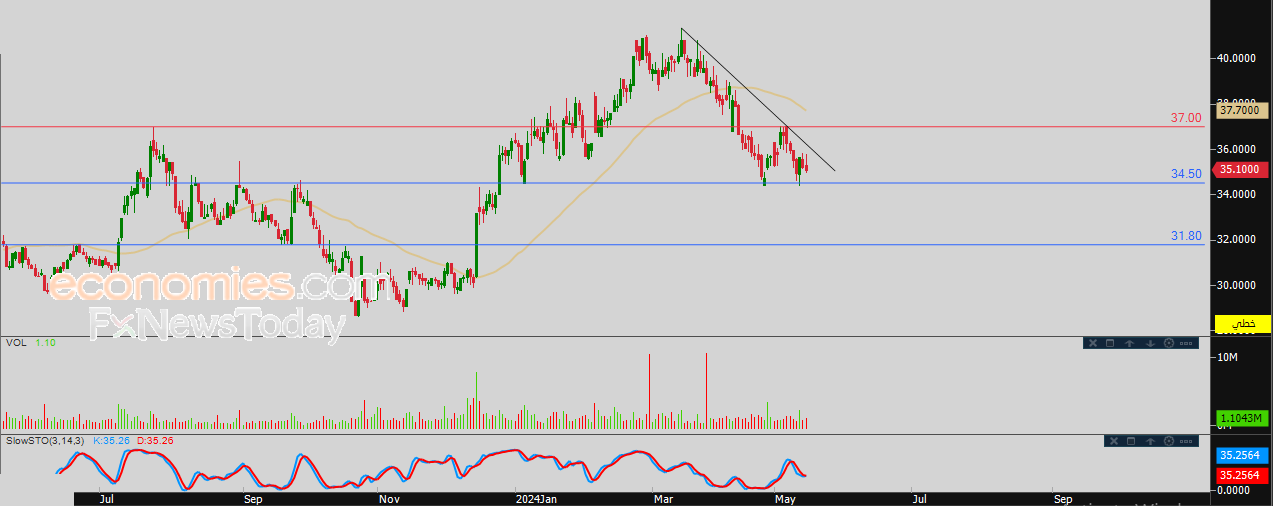Image resolution: width=1273 pixels, height=506 pixels.
Task: Move the VOL panel down with the arrow icon
Action: point(1150,343)
